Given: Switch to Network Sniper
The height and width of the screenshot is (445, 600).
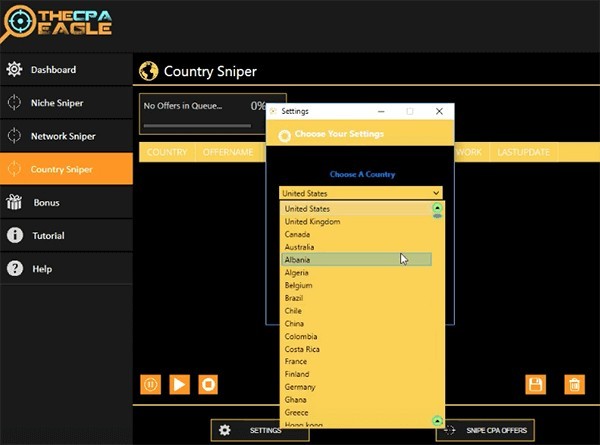Looking at the screenshot, I should (x=66, y=136).
